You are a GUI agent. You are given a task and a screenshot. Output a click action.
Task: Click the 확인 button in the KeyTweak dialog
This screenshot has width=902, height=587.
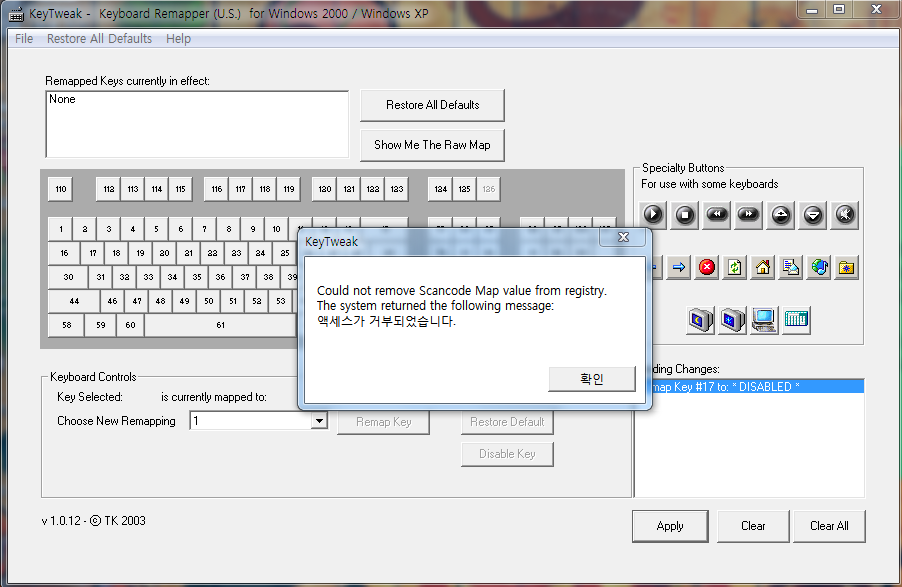click(x=592, y=379)
